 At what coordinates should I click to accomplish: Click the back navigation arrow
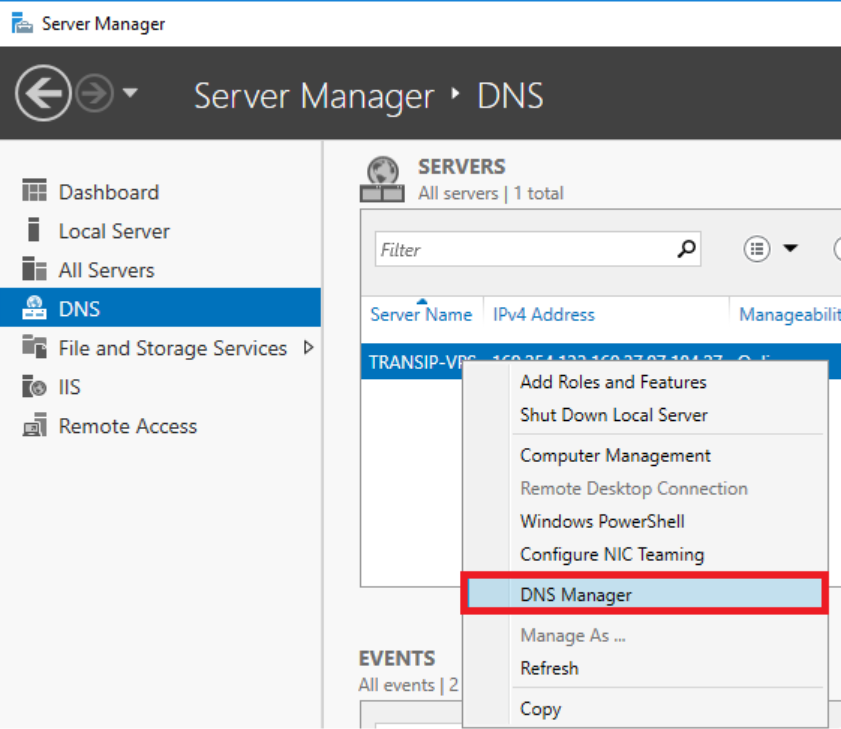click(x=42, y=95)
